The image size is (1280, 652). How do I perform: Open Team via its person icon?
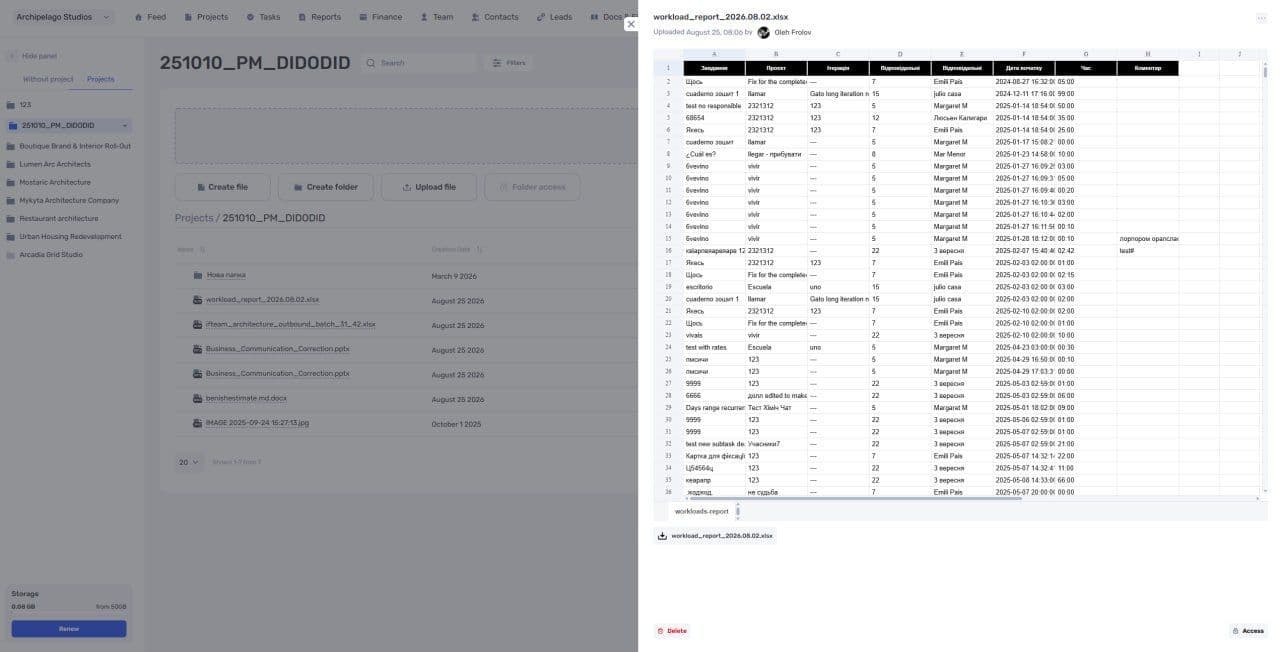[x=424, y=17]
